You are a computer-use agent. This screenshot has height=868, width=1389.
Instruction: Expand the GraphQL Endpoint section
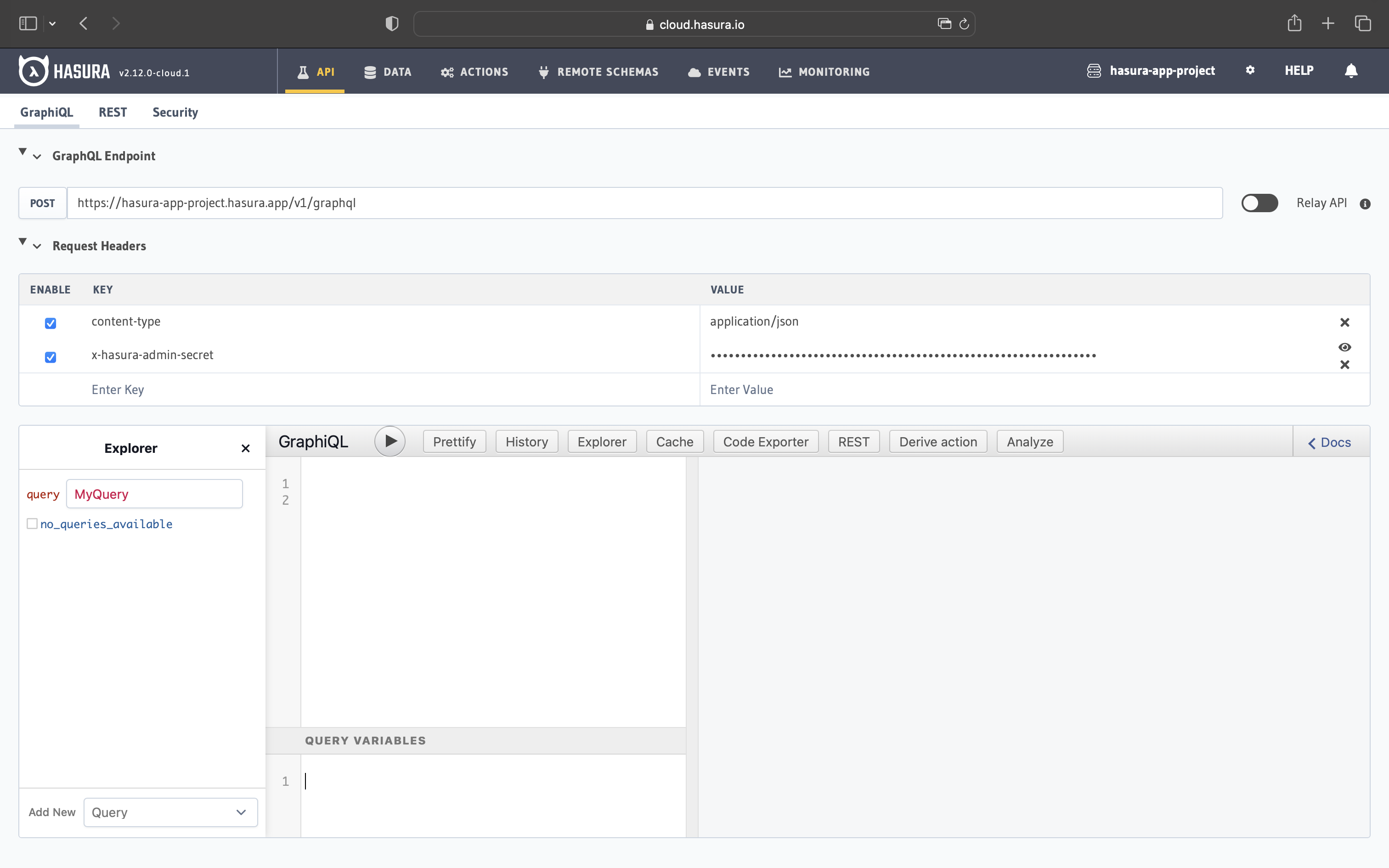pyautogui.click(x=37, y=156)
